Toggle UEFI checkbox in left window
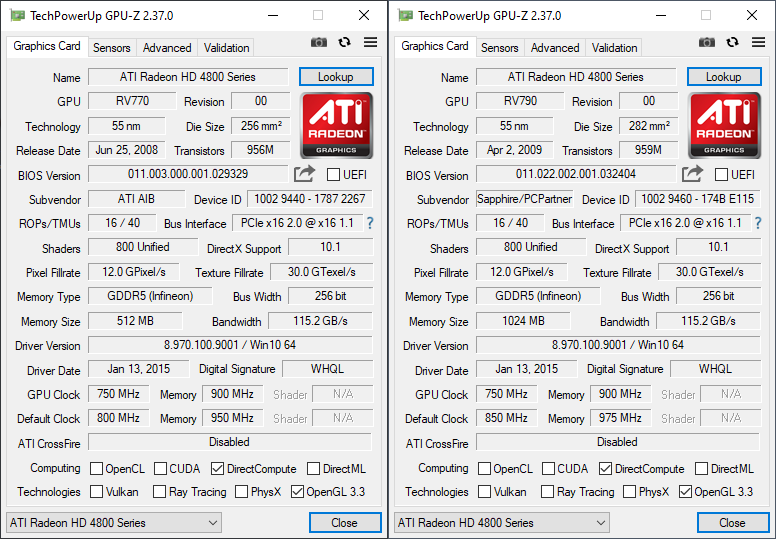776x539 pixels. (334, 175)
